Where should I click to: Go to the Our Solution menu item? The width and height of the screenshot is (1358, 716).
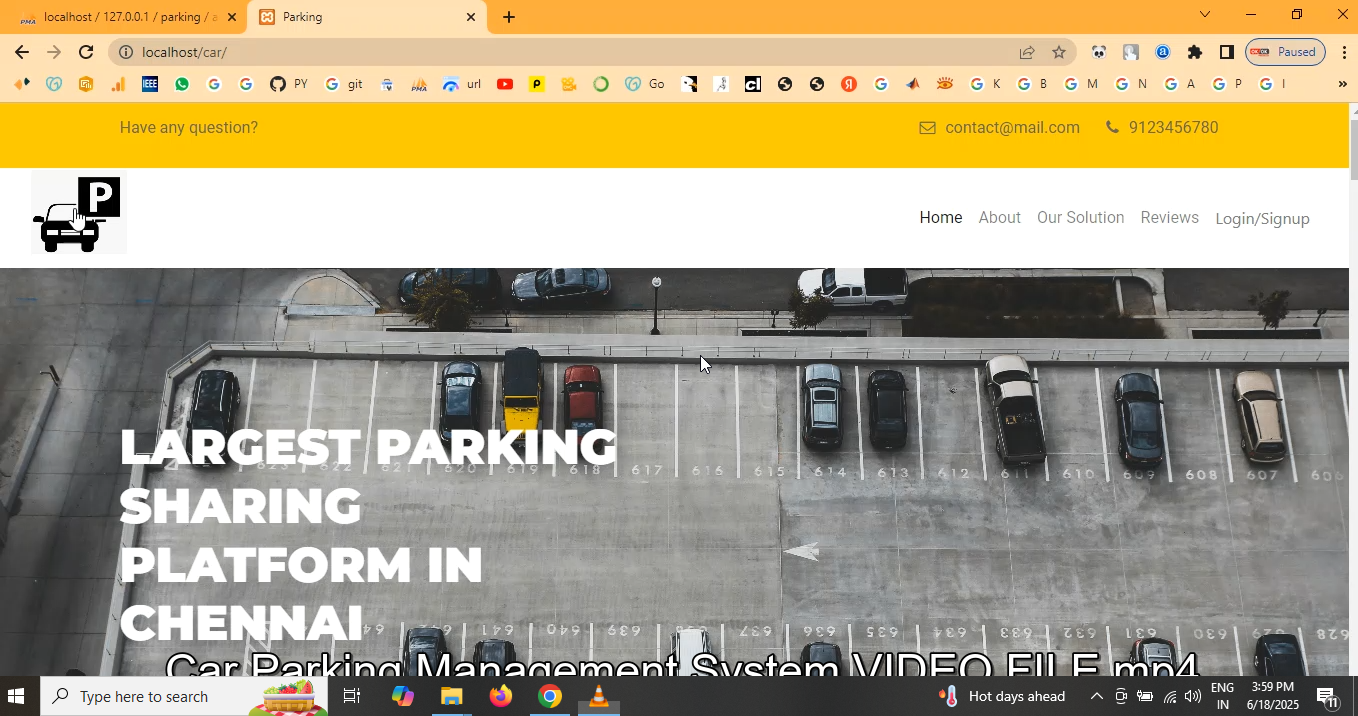coord(1080,218)
